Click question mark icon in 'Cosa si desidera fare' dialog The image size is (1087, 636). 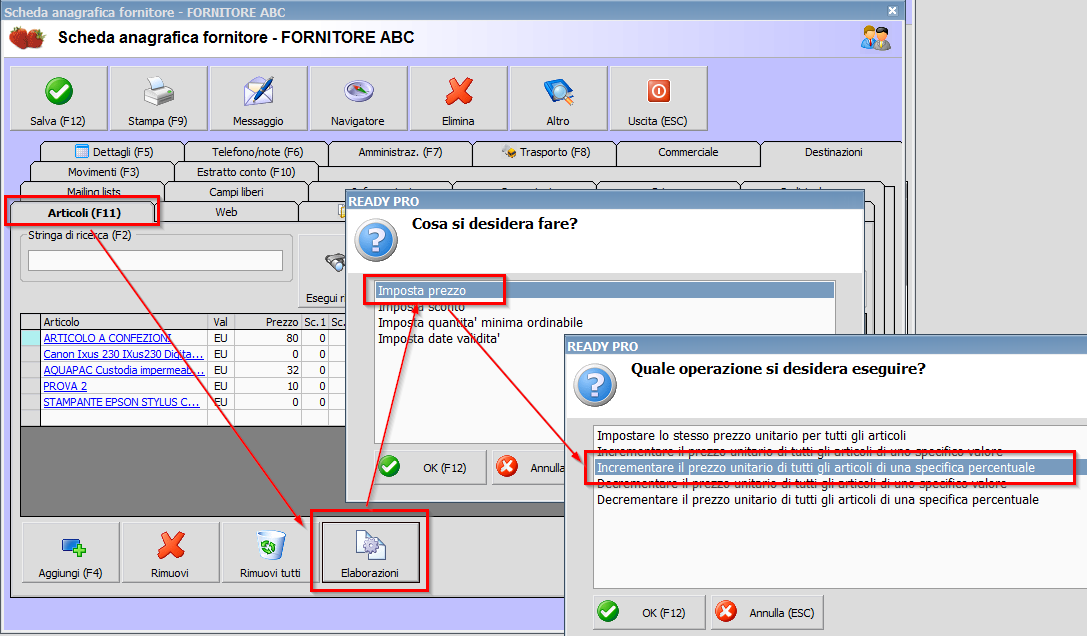[x=376, y=240]
